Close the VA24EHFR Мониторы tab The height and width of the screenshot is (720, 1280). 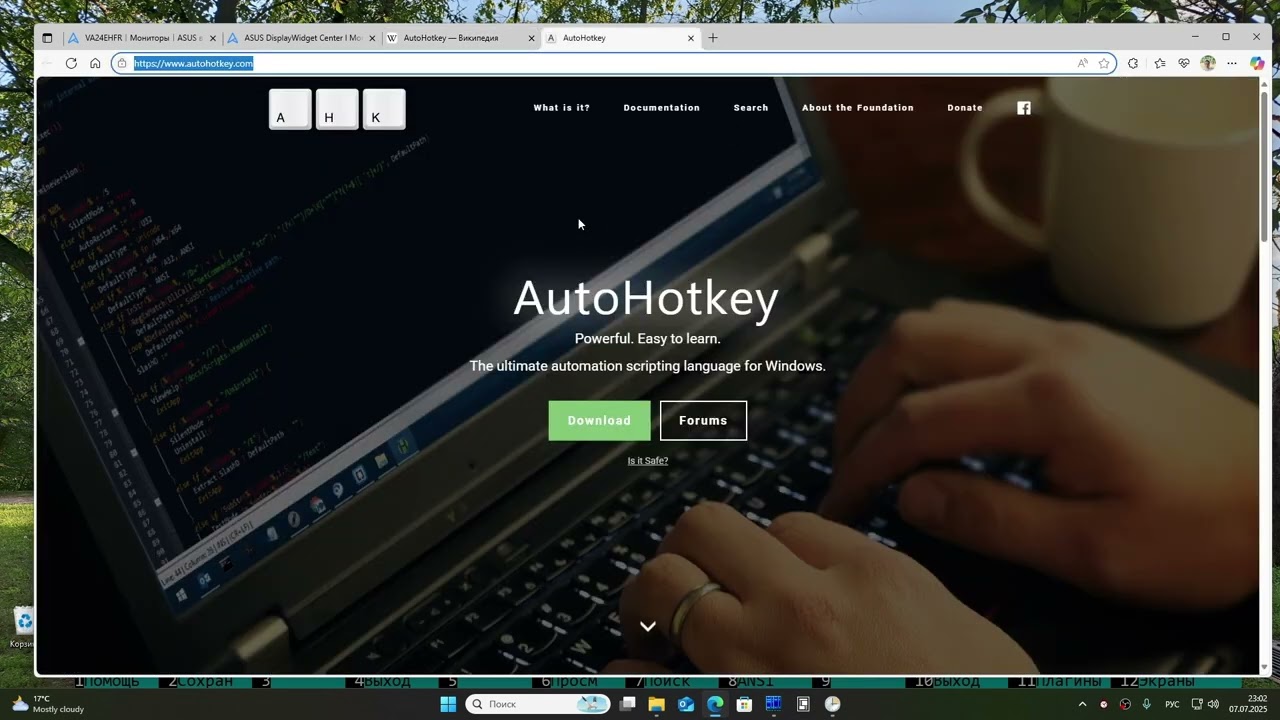213,38
